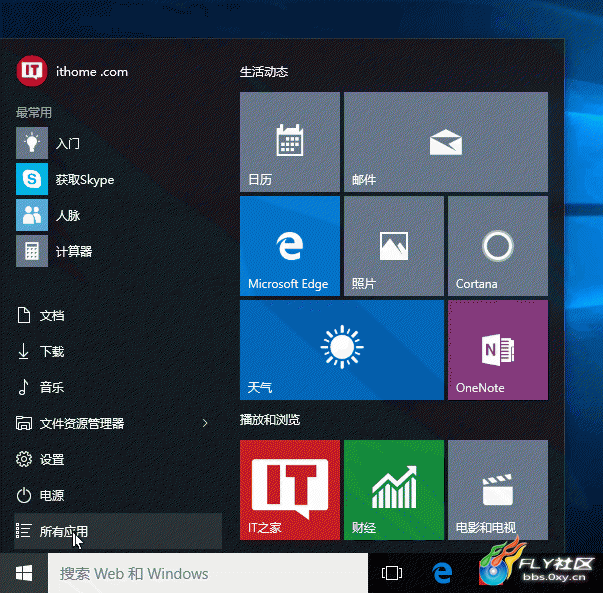Open the 日历 calendar tile
Image resolution: width=603 pixels, height=593 pixels.
[290, 142]
